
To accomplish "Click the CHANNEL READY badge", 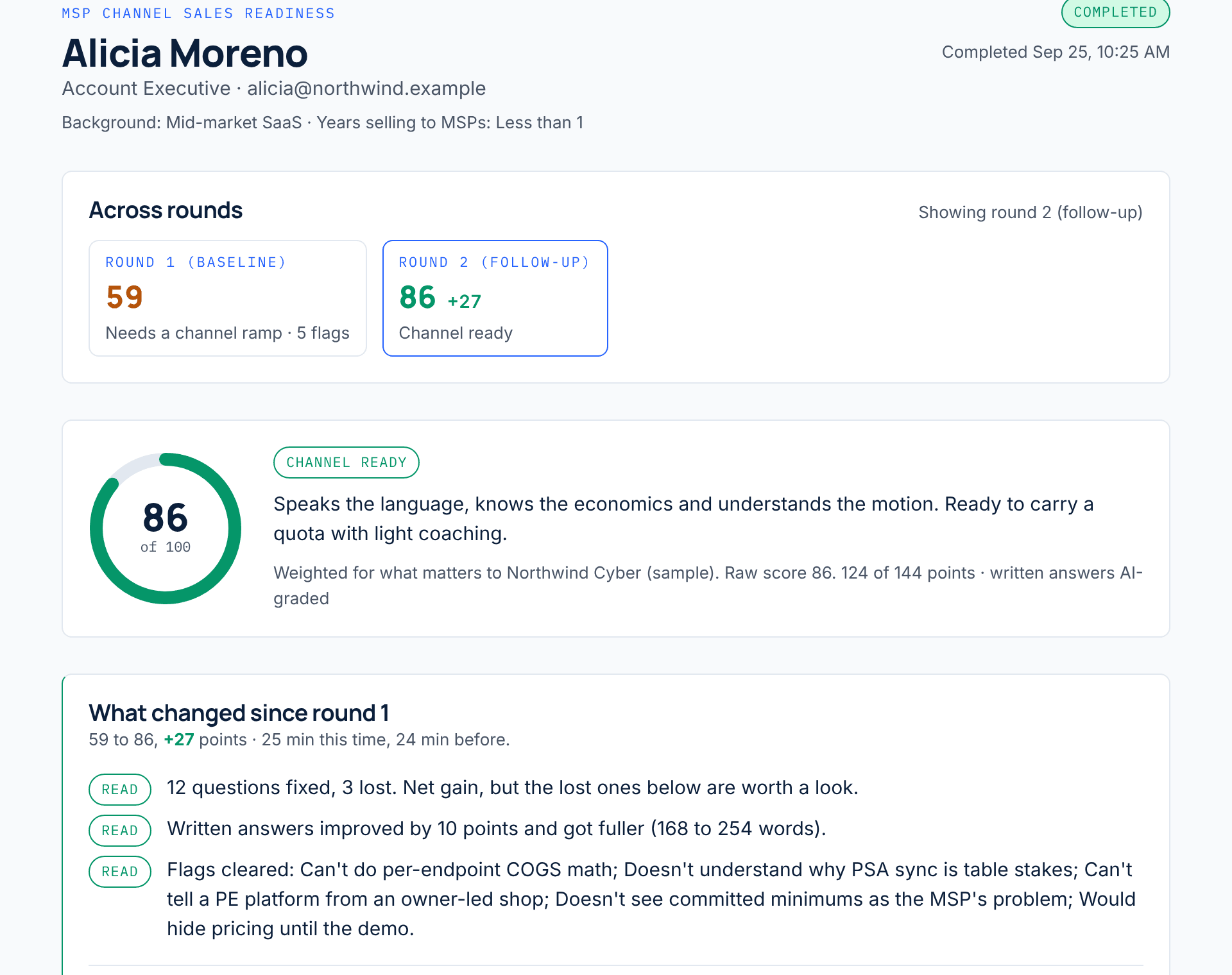I will click(346, 462).
